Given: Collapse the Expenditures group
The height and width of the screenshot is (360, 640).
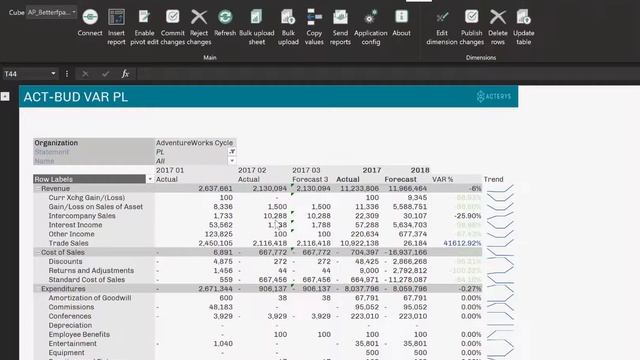Looking at the screenshot, I should (38, 289).
